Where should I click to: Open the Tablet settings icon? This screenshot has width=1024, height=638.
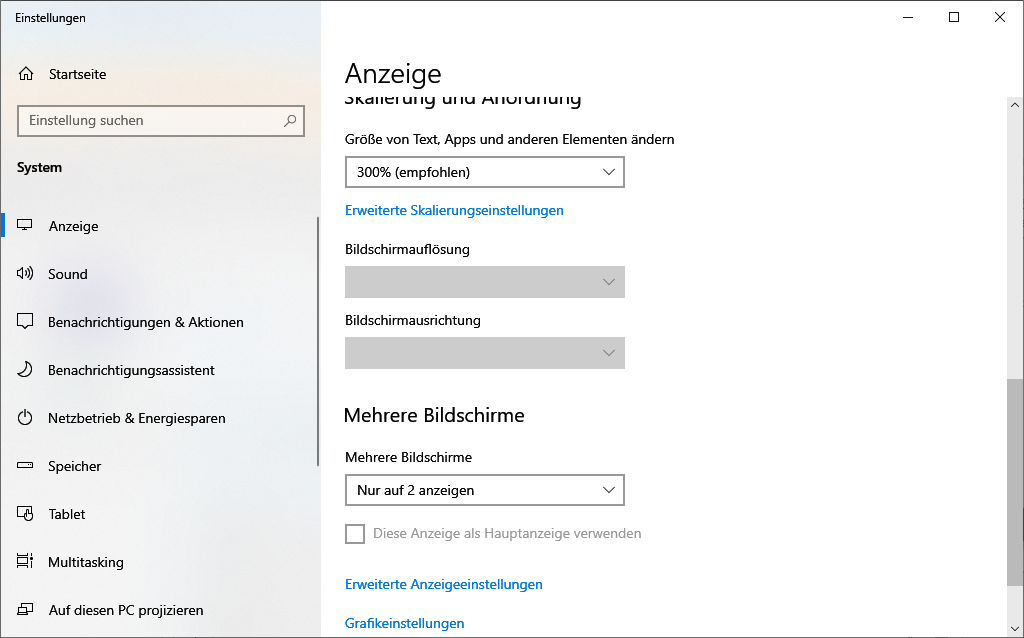click(25, 514)
